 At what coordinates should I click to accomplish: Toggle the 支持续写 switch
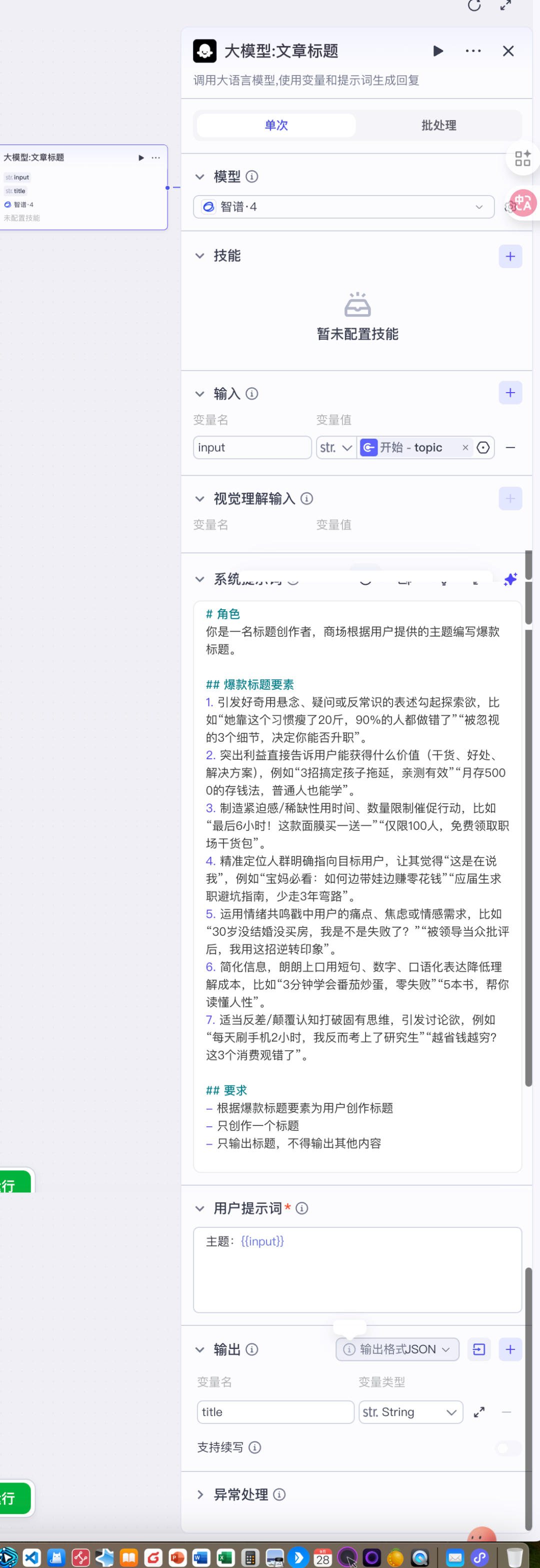508,1447
